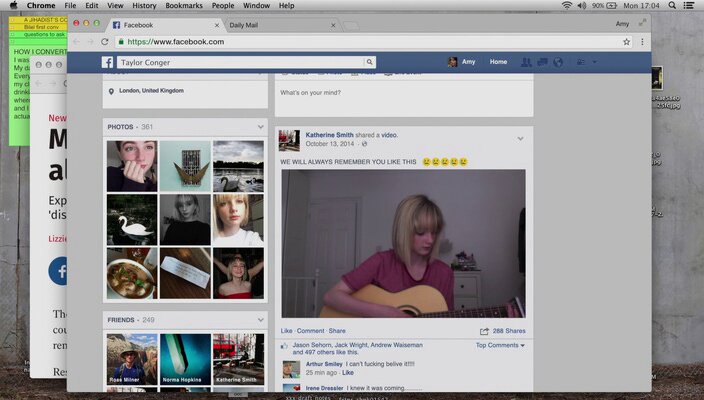Viewport: 704px width, 400px height.
Task: Open messages icon in Facebook header
Action: point(542,62)
